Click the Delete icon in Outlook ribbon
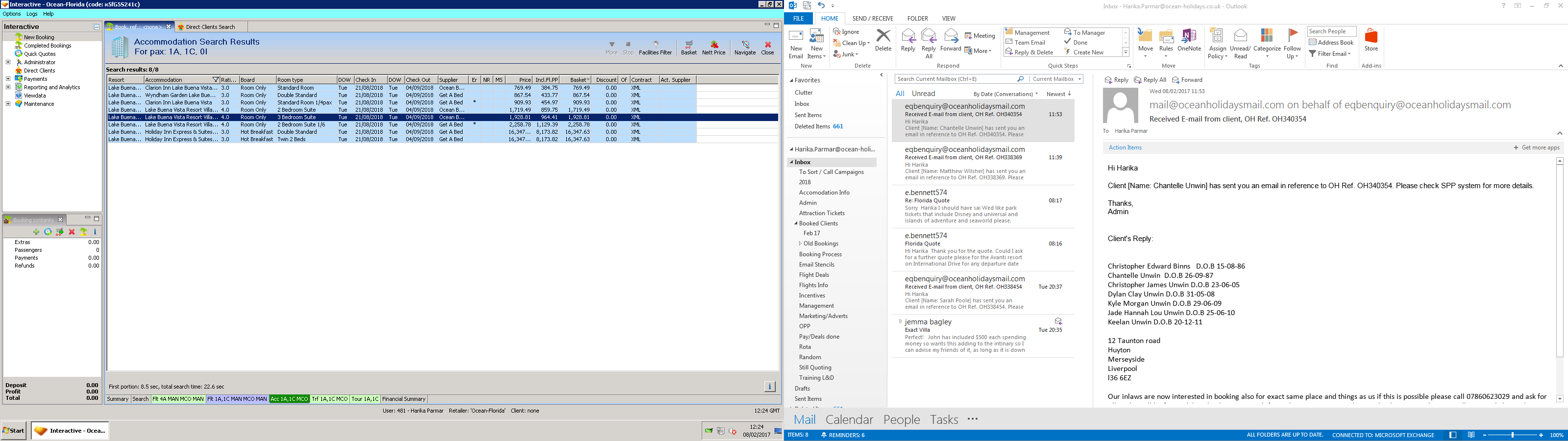Screen dimensions: 1568x441 click(882, 40)
